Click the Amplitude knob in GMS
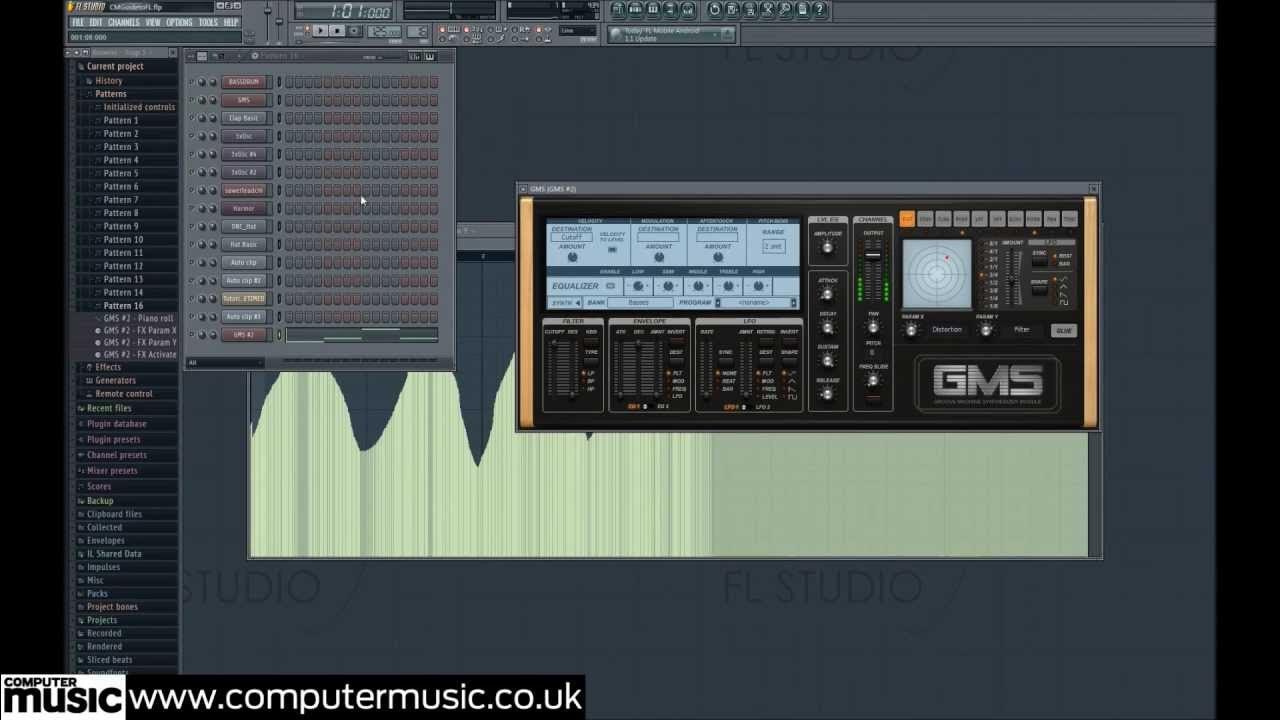The height and width of the screenshot is (720, 1280). [x=827, y=245]
